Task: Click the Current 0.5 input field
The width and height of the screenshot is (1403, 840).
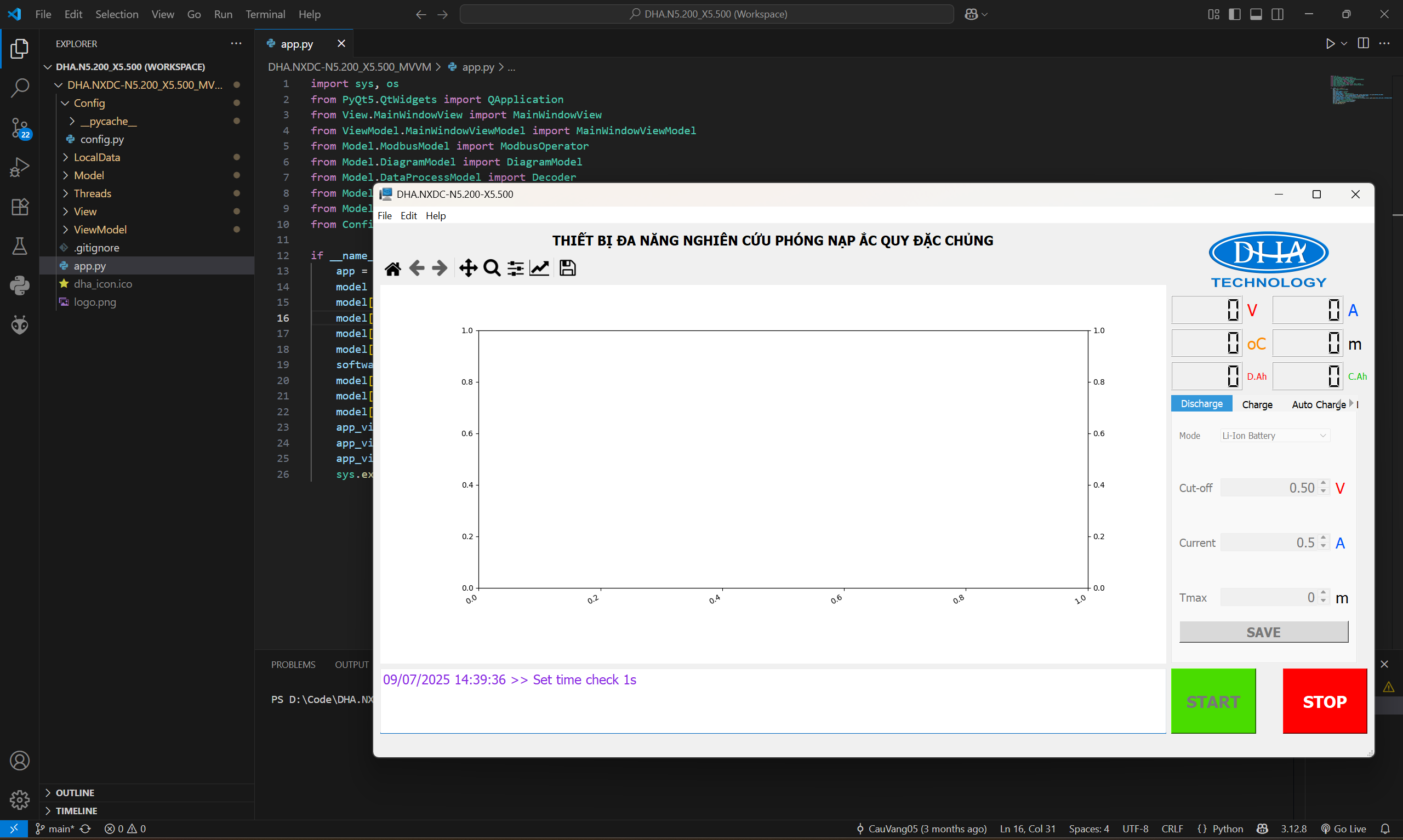Action: [1269, 543]
